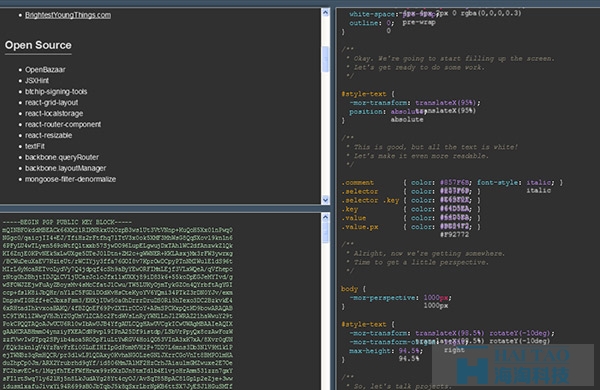Open the BrightestYoungThings.com link
The image size is (600, 390).
coord(68,15)
